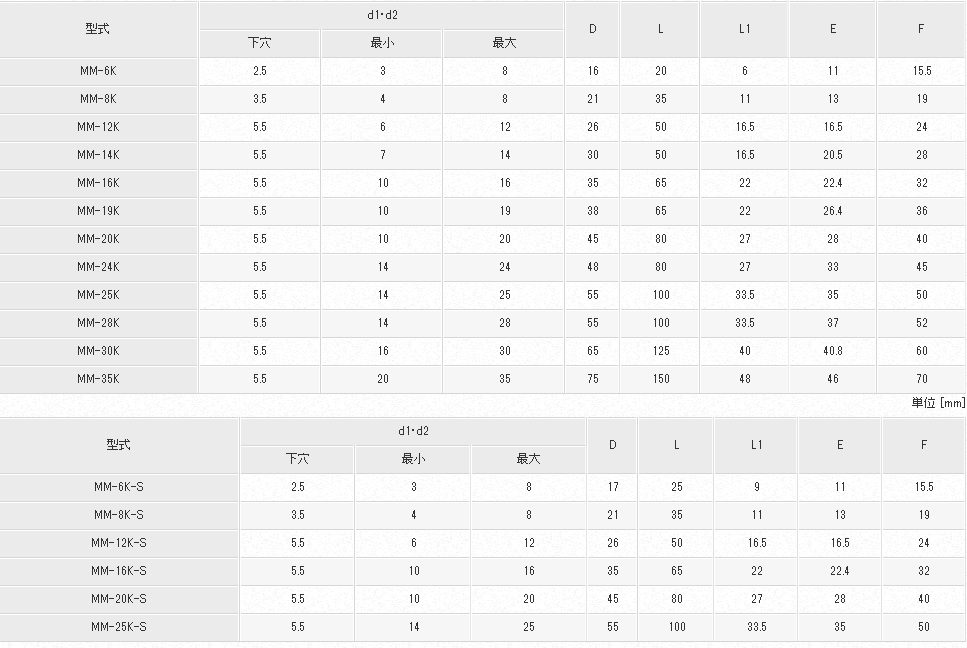The width and height of the screenshot is (967, 648).
Task: Click the MM-30K model name
Action: [98, 351]
